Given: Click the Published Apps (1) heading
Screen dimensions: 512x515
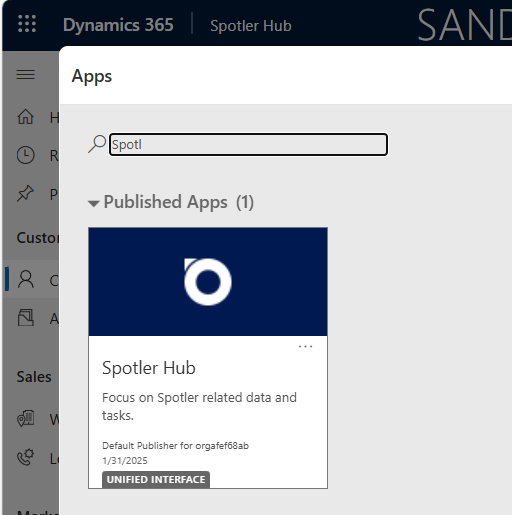Looking at the screenshot, I should pyautogui.click(x=179, y=202).
